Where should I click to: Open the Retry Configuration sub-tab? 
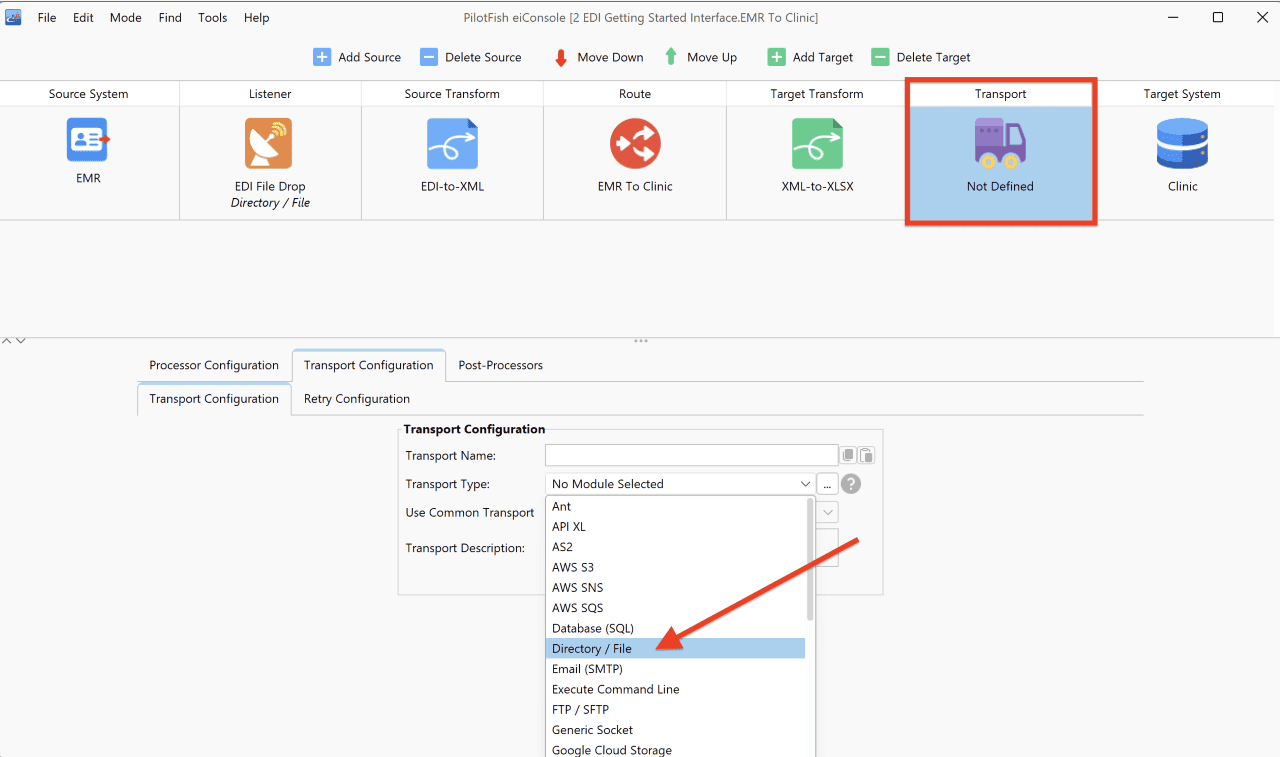point(357,399)
